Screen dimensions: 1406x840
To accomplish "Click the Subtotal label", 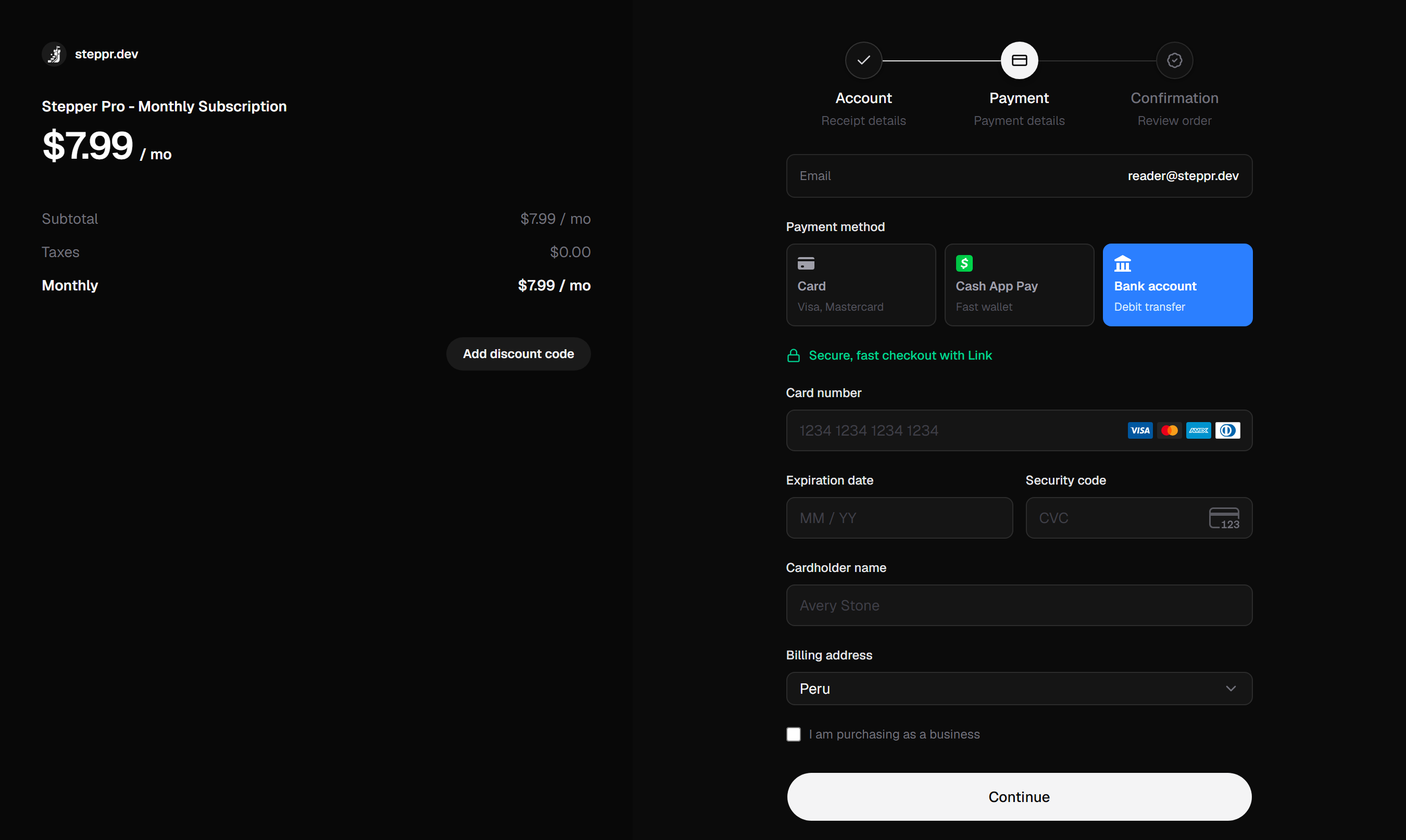I will click(70, 219).
